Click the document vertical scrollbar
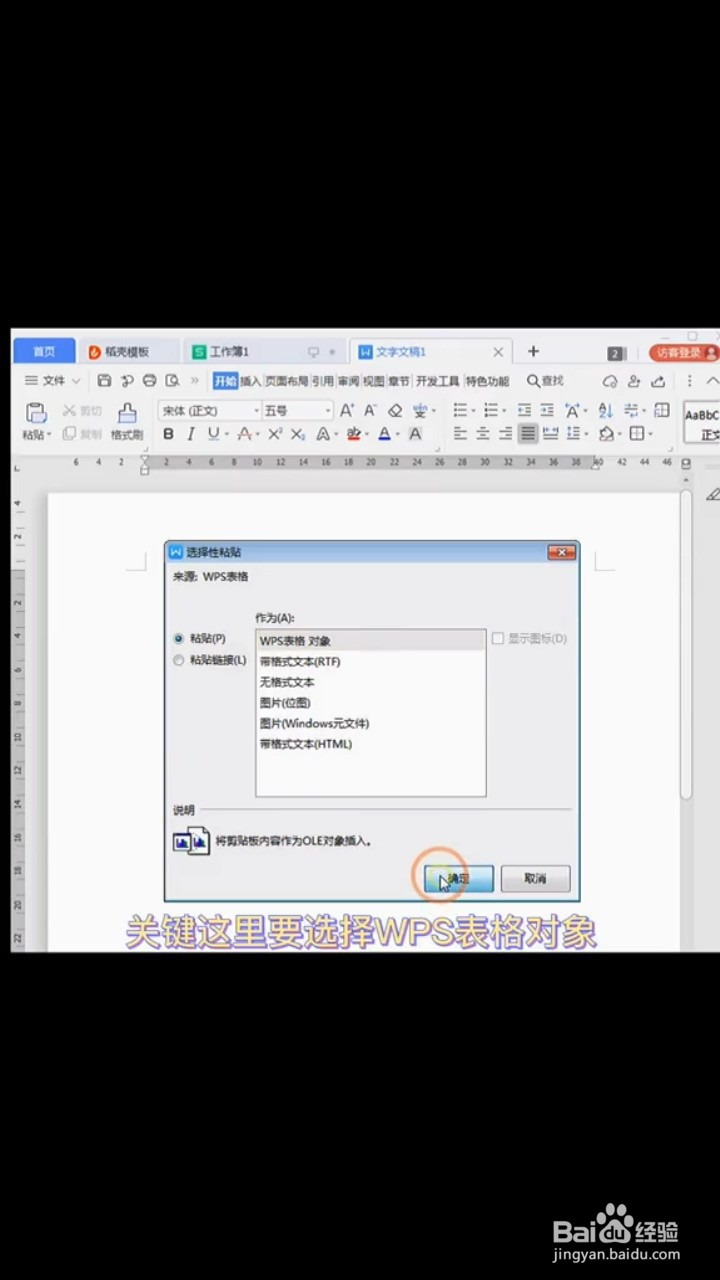The width and height of the screenshot is (720, 1280). [x=686, y=645]
